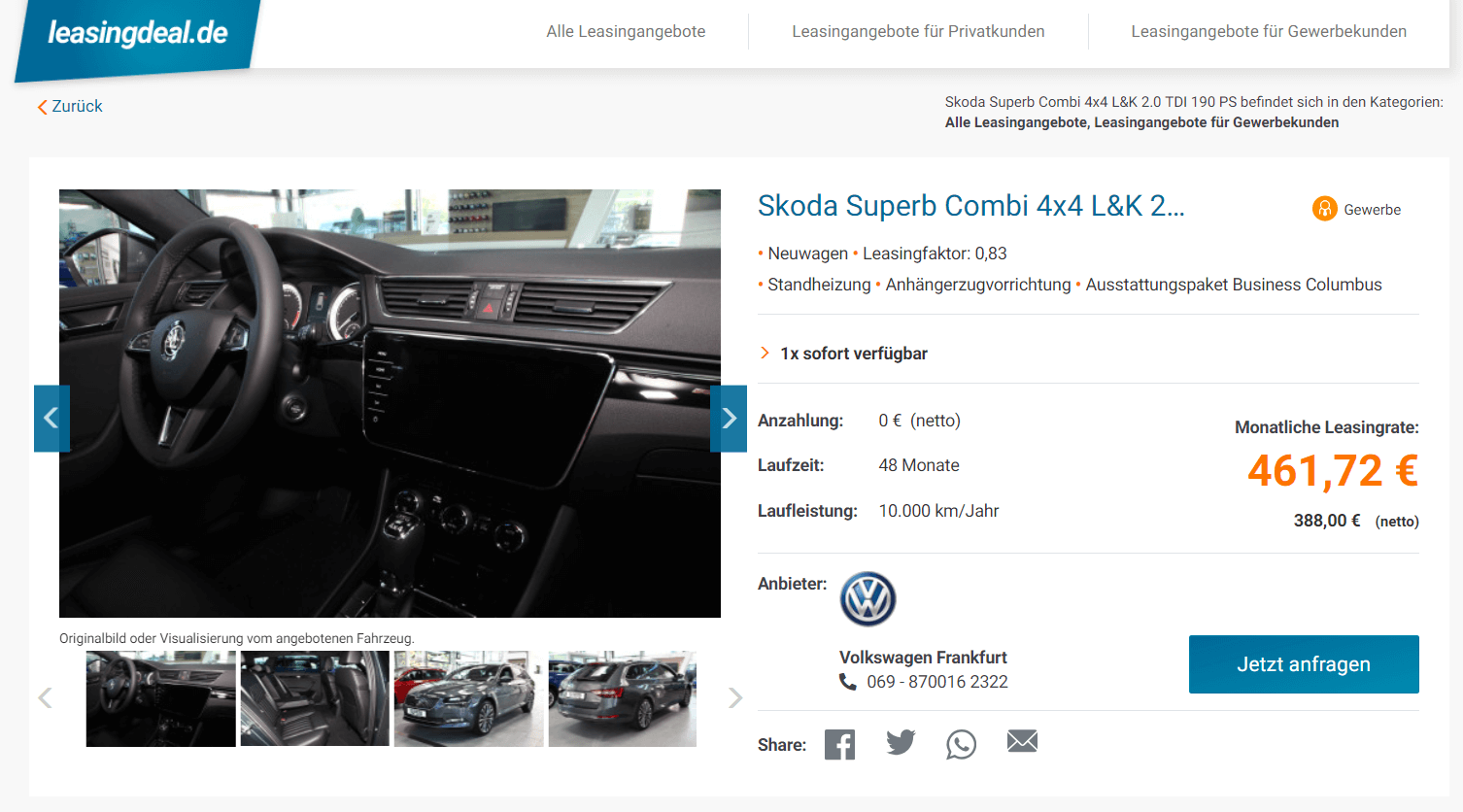Click the 'Anhängerzugvorrichtung' feature text
This screenshot has width=1463, height=812.
click(978, 285)
